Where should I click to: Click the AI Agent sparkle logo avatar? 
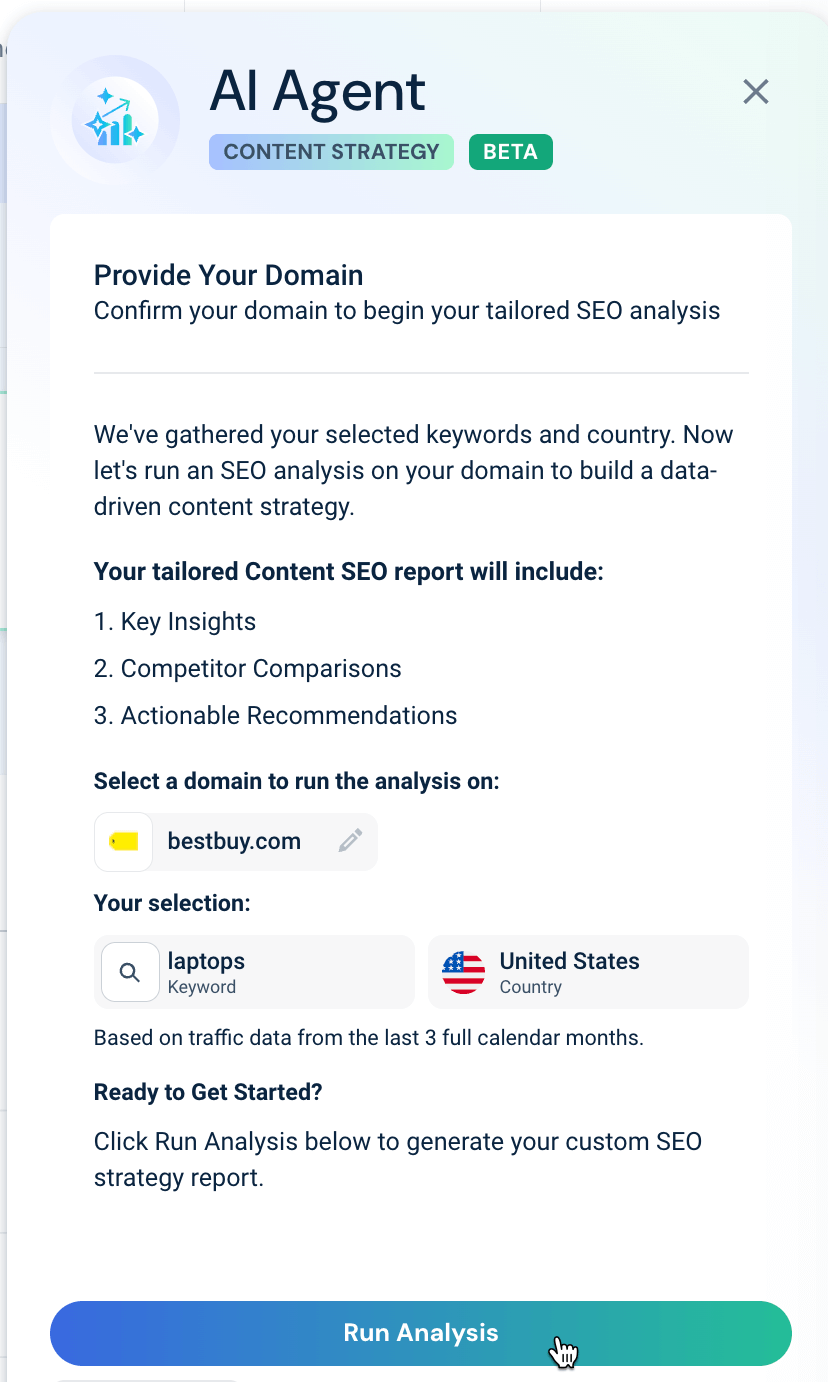coord(115,117)
